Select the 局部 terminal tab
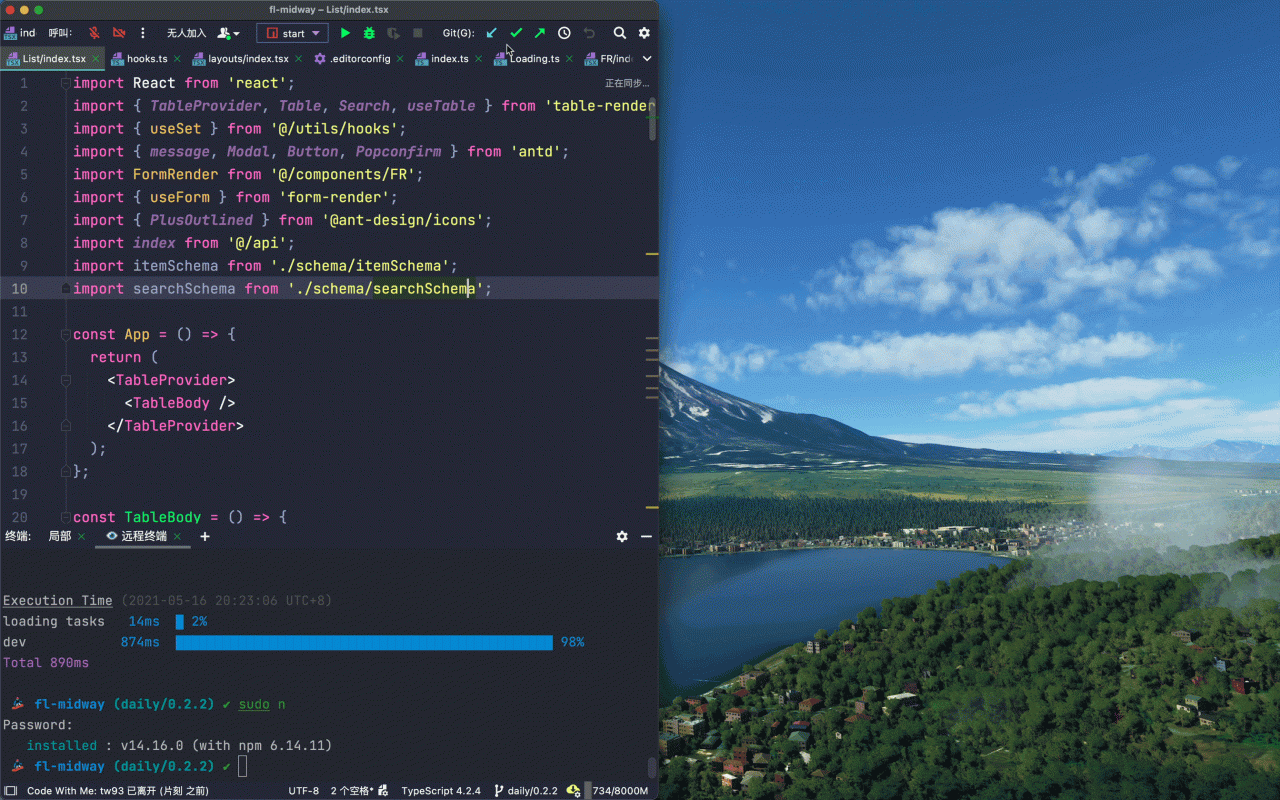 [x=60, y=536]
